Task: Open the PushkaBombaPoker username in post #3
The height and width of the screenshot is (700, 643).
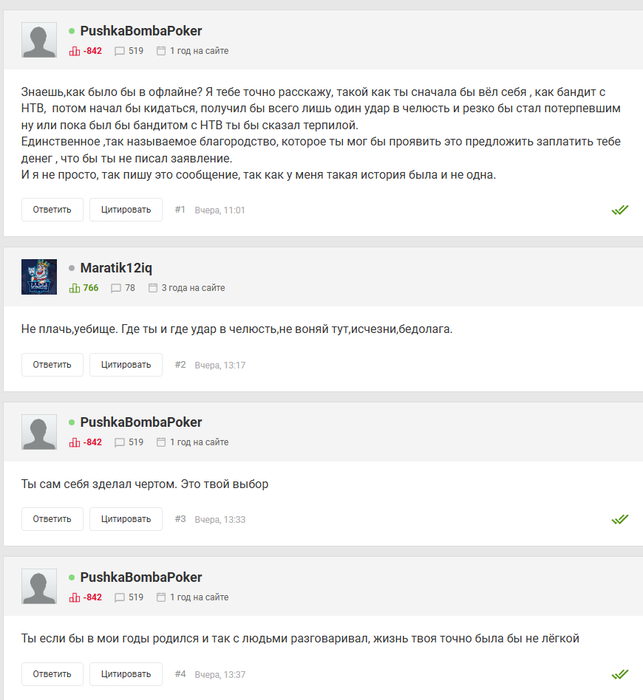Action: (x=141, y=422)
